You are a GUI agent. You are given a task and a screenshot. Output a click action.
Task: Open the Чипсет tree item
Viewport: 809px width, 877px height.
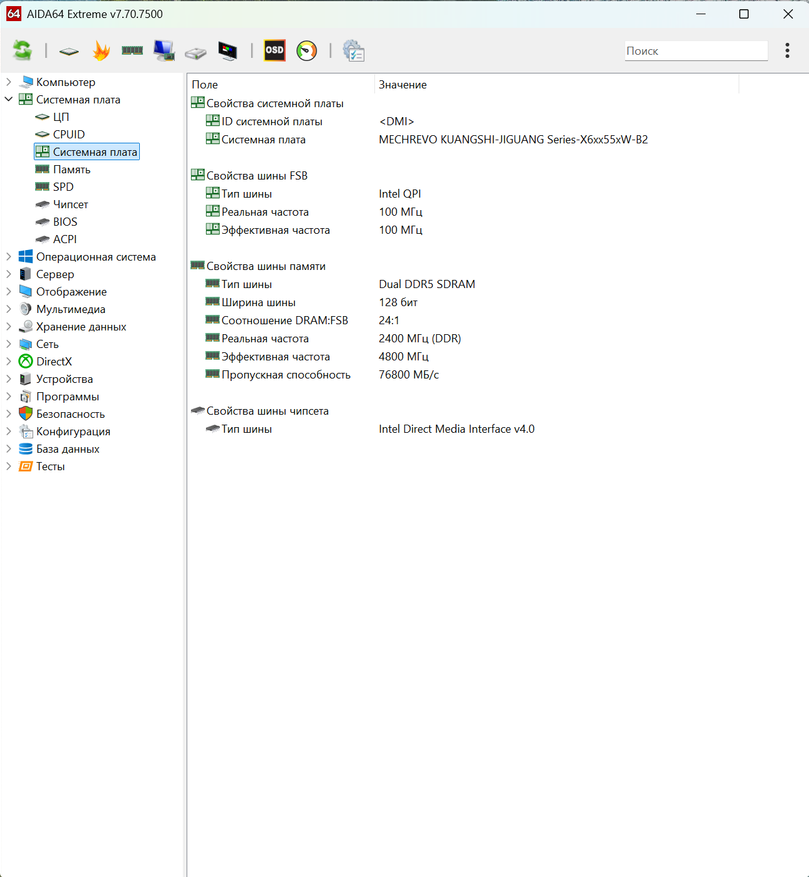(x=70, y=204)
